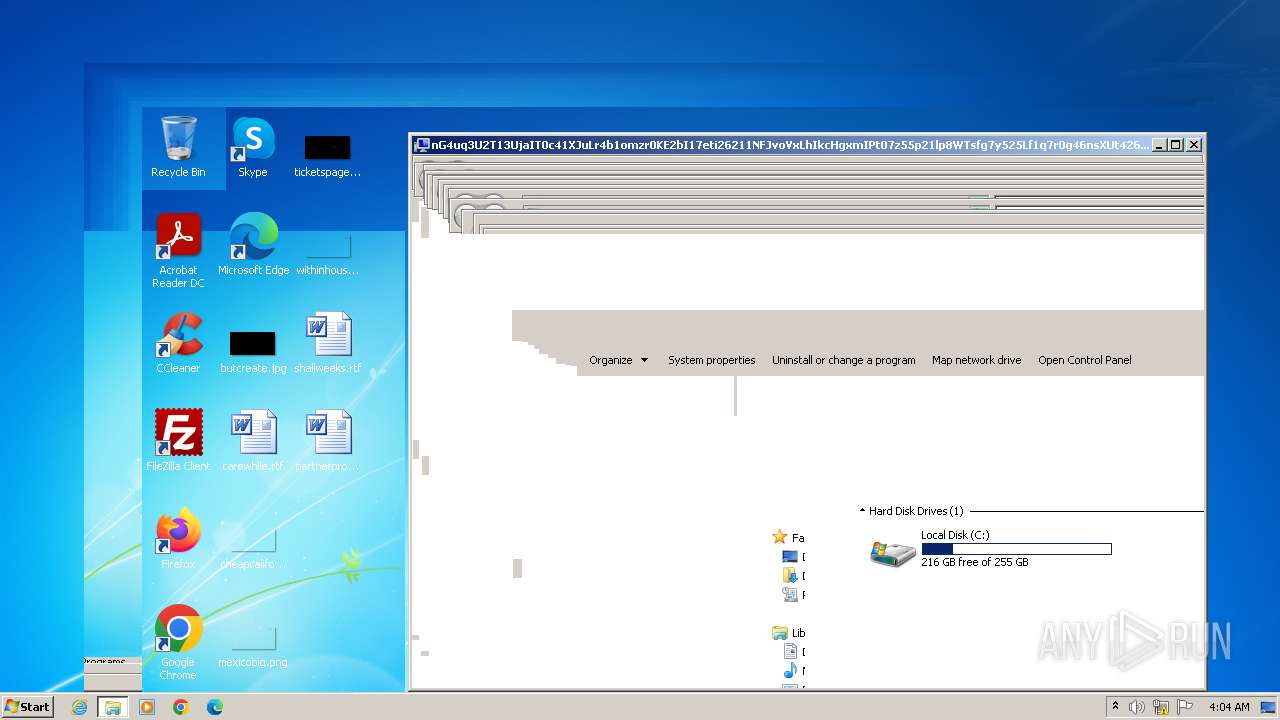Open the Firefox desktop shortcut
The height and width of the screenshot is (720, 1280).
coord(178,539)
